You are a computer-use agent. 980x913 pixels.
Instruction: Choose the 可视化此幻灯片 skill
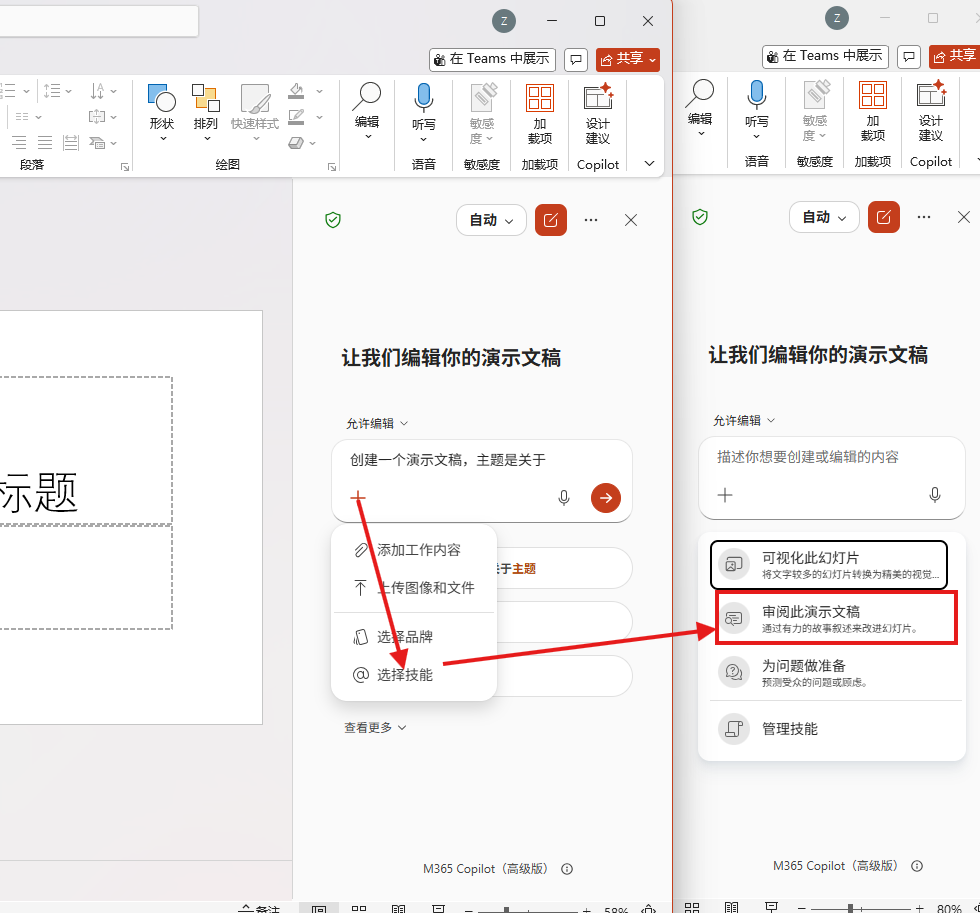pyautogui.click(x=829, y=565)
